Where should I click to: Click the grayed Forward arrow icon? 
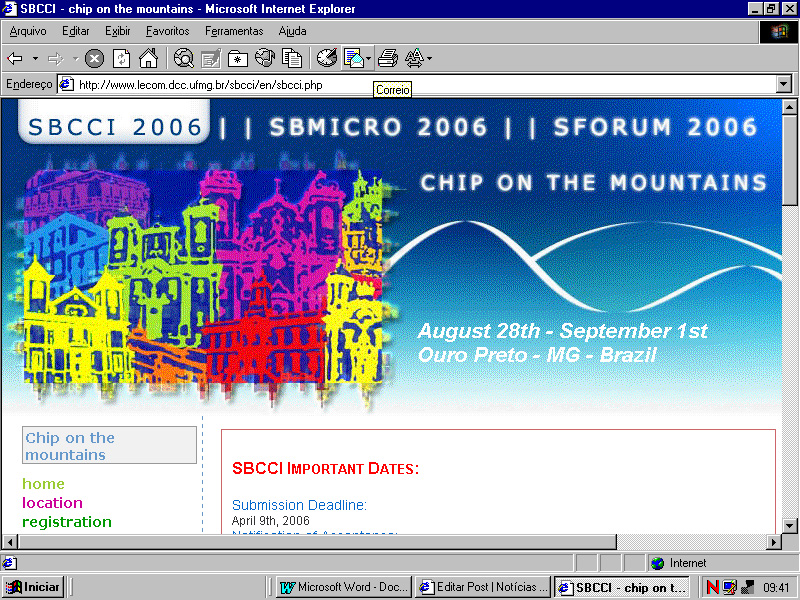coord(55,59)
